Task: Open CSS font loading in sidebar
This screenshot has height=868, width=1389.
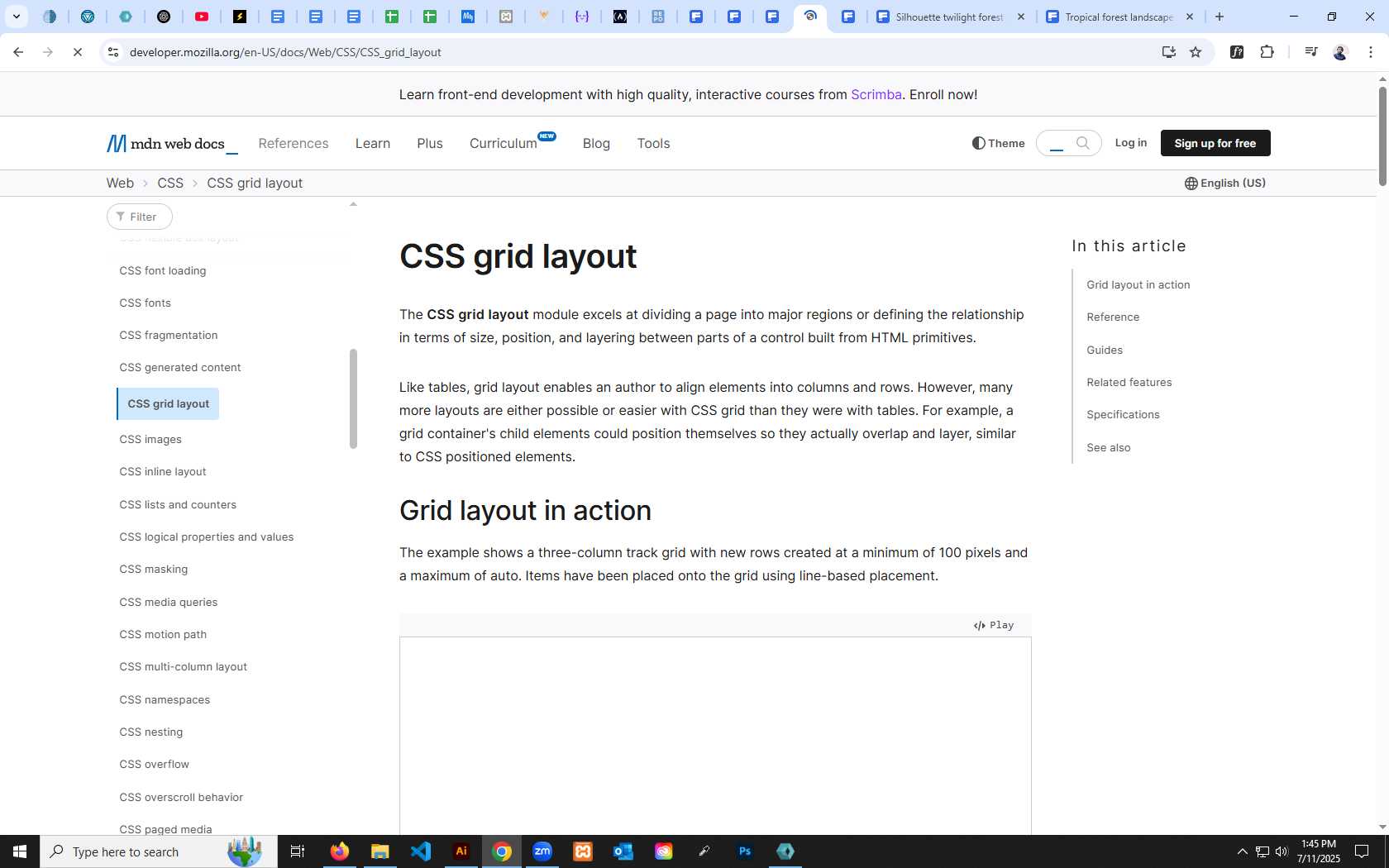Action: pos(163,270)
